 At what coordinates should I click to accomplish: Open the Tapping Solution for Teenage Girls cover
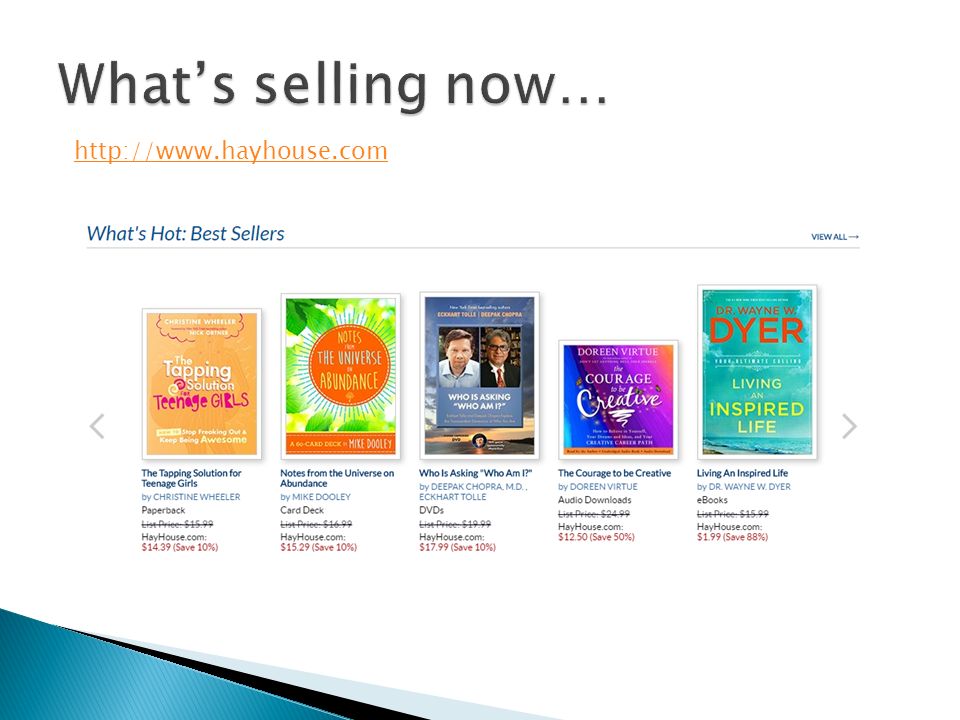tap(201, 384)
